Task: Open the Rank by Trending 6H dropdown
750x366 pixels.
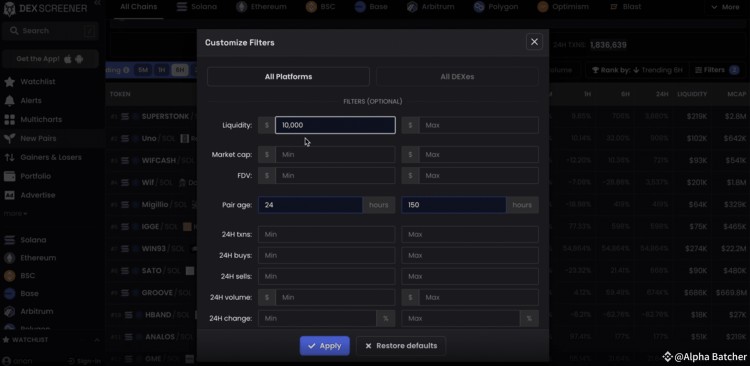Action: 637,70
